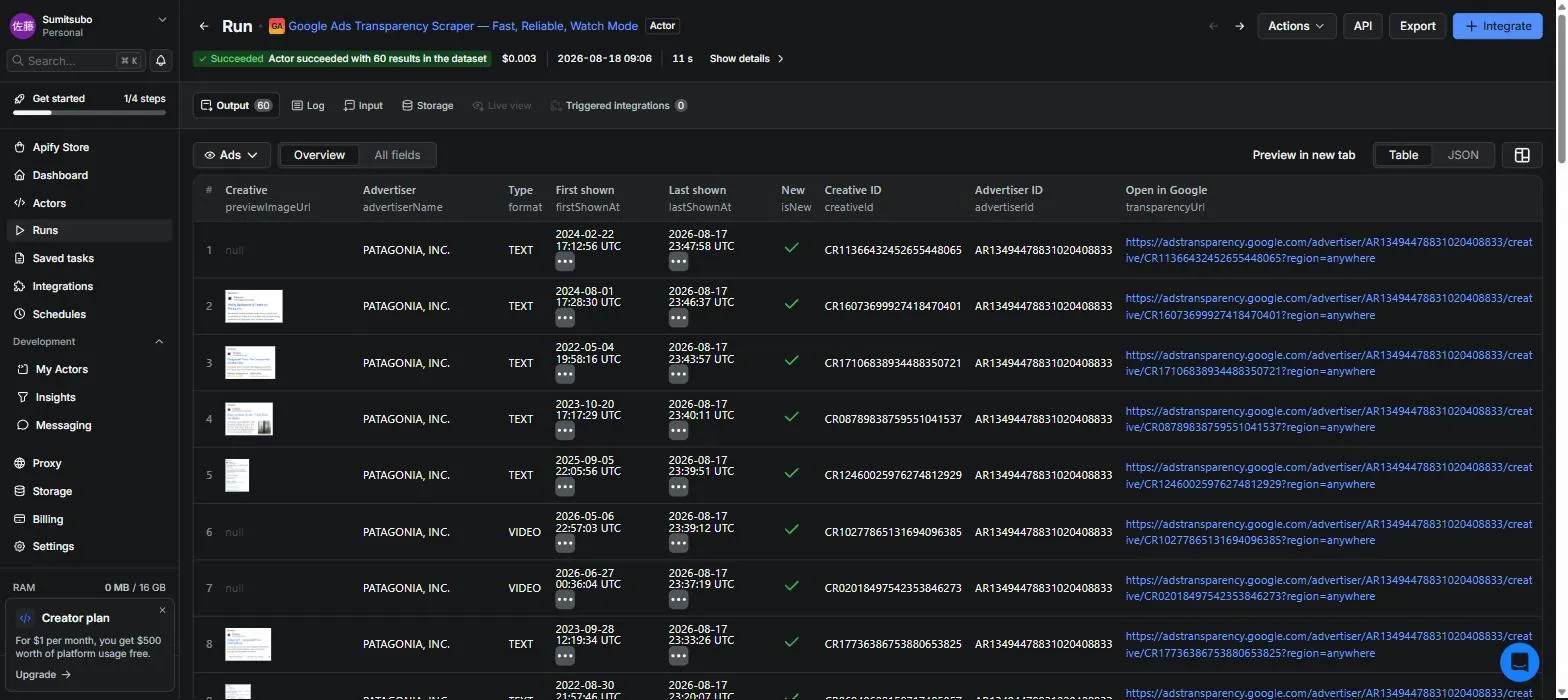Open the Actions dropdown
The width and height of the screenshot is (1568, 700).
pyautogui.click(x=1297, y=26)
